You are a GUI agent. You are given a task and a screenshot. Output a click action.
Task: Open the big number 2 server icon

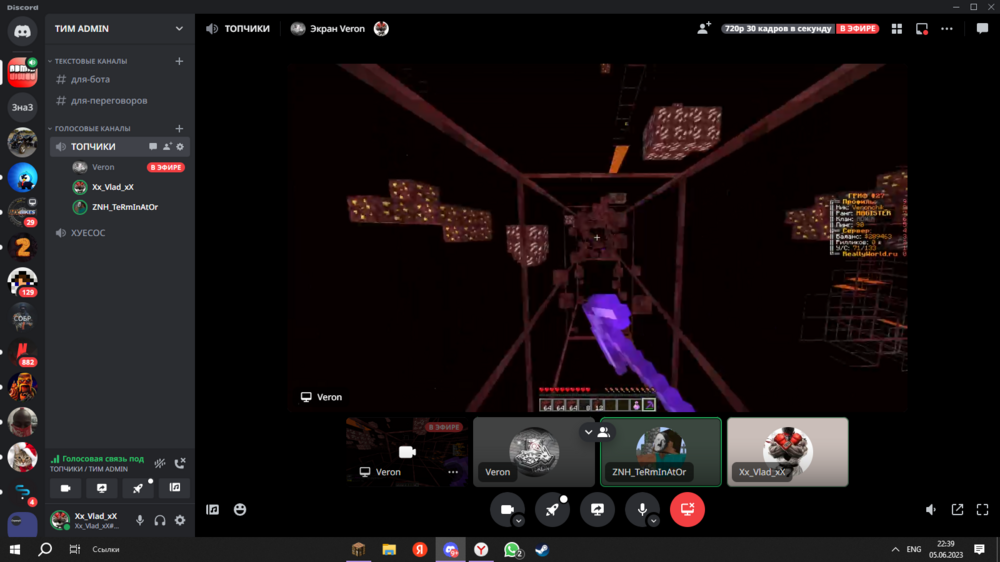click(x=22, y=247)
